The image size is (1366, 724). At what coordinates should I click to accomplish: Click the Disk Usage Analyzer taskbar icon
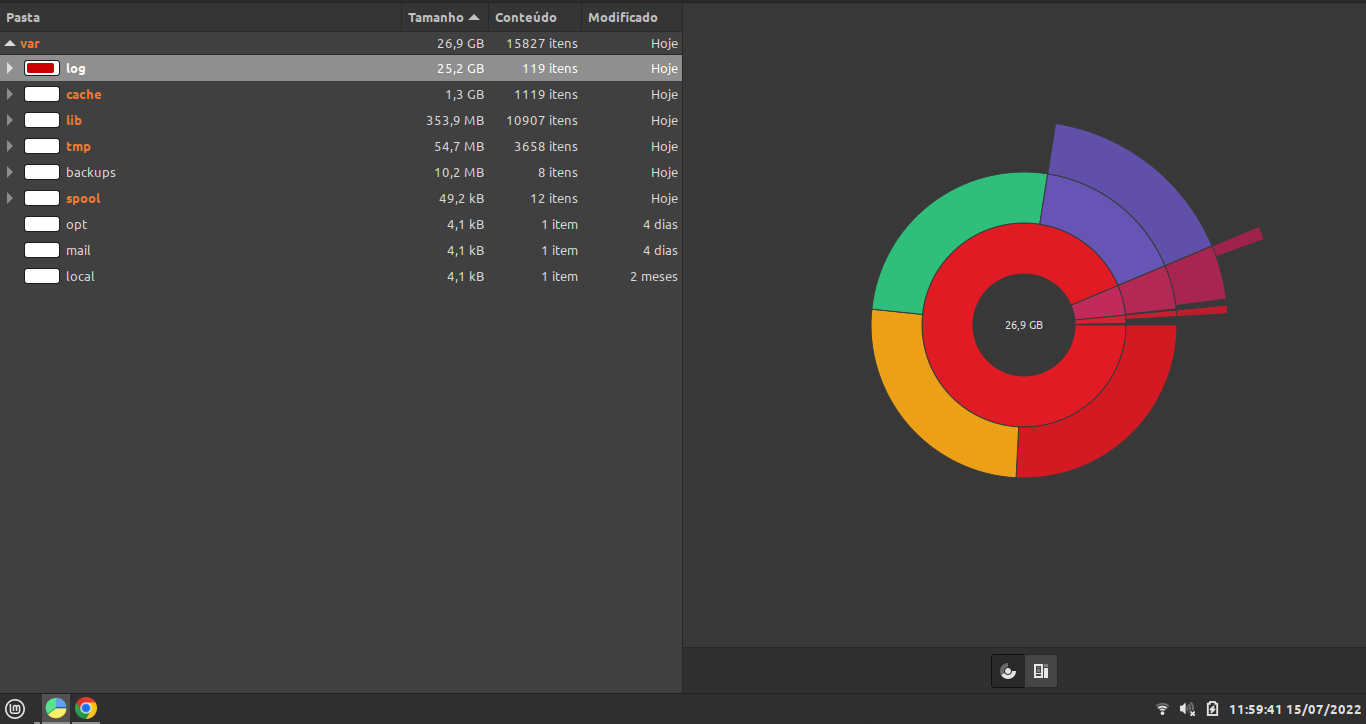pos(56,709)
